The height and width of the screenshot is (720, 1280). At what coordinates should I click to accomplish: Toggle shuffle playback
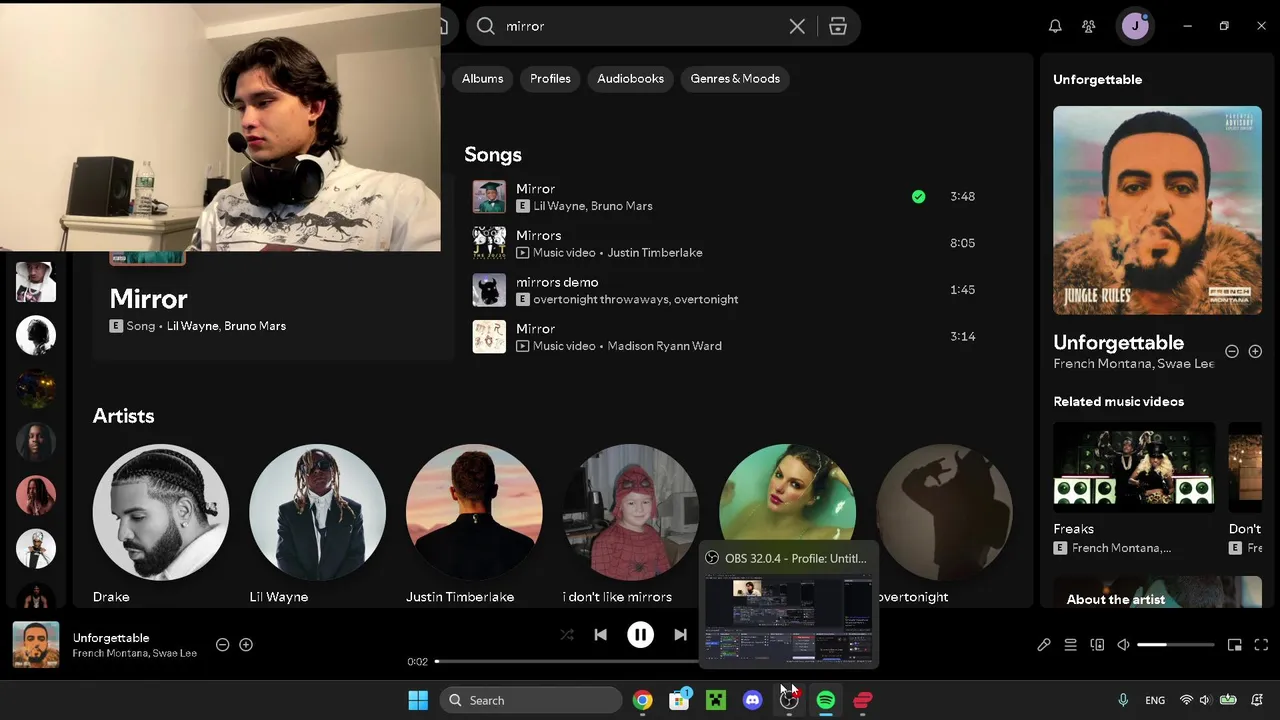(567, 635)
